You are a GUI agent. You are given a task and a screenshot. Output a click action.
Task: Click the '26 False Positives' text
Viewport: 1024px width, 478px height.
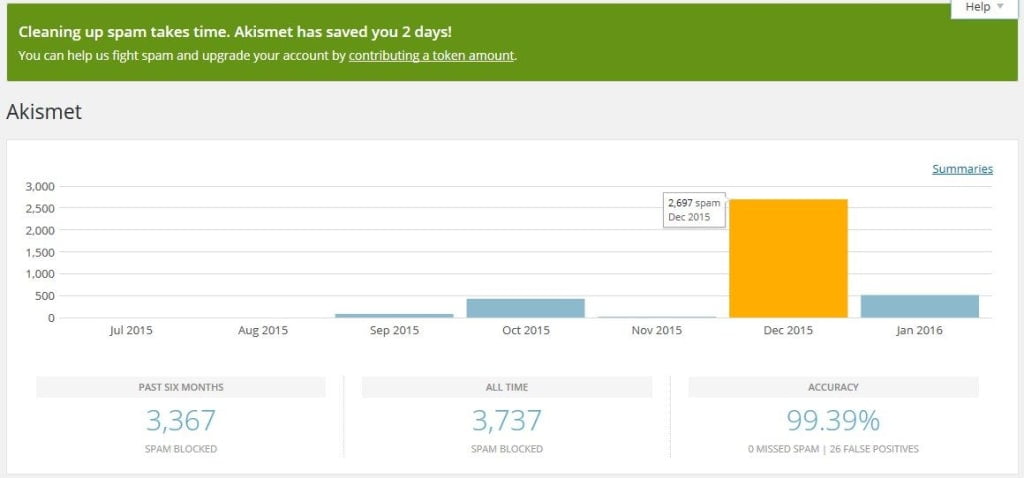coord(873,449)
